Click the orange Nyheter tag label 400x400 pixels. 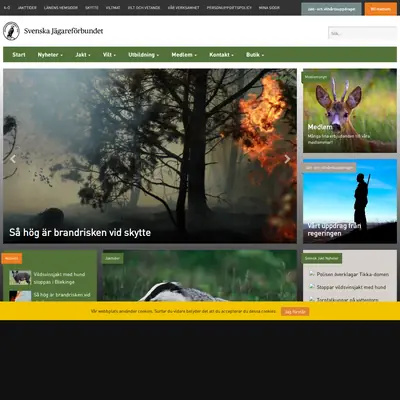tap(12, 258)
